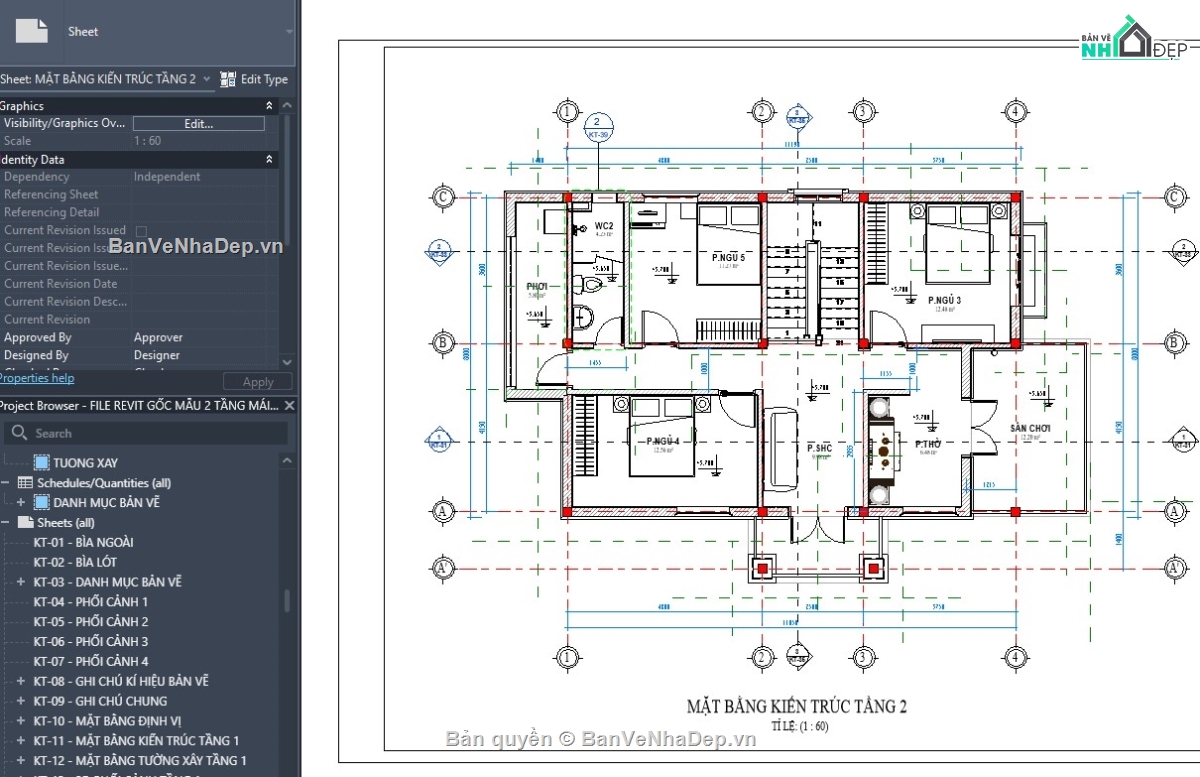Click the Project Browser Search field
Image resolution: width=1200 pixels, height=777 pixels.
[145, 433]
